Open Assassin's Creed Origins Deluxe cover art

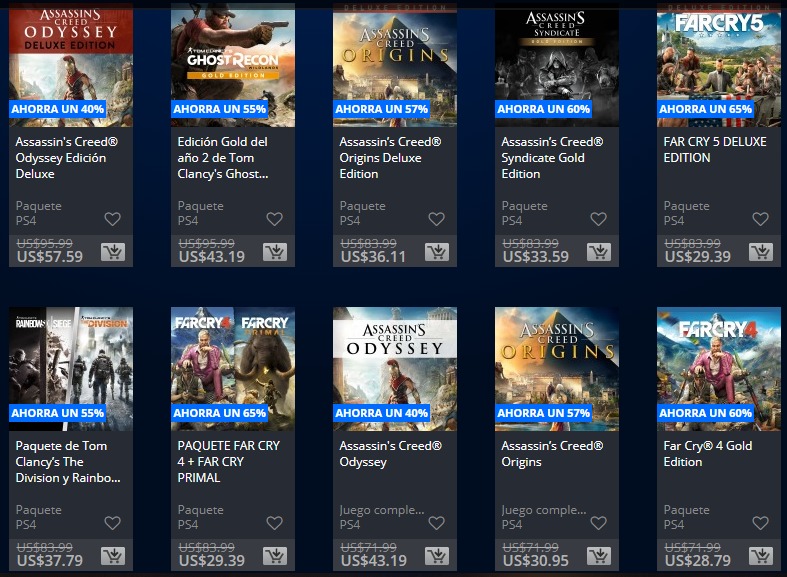(395, 65)
